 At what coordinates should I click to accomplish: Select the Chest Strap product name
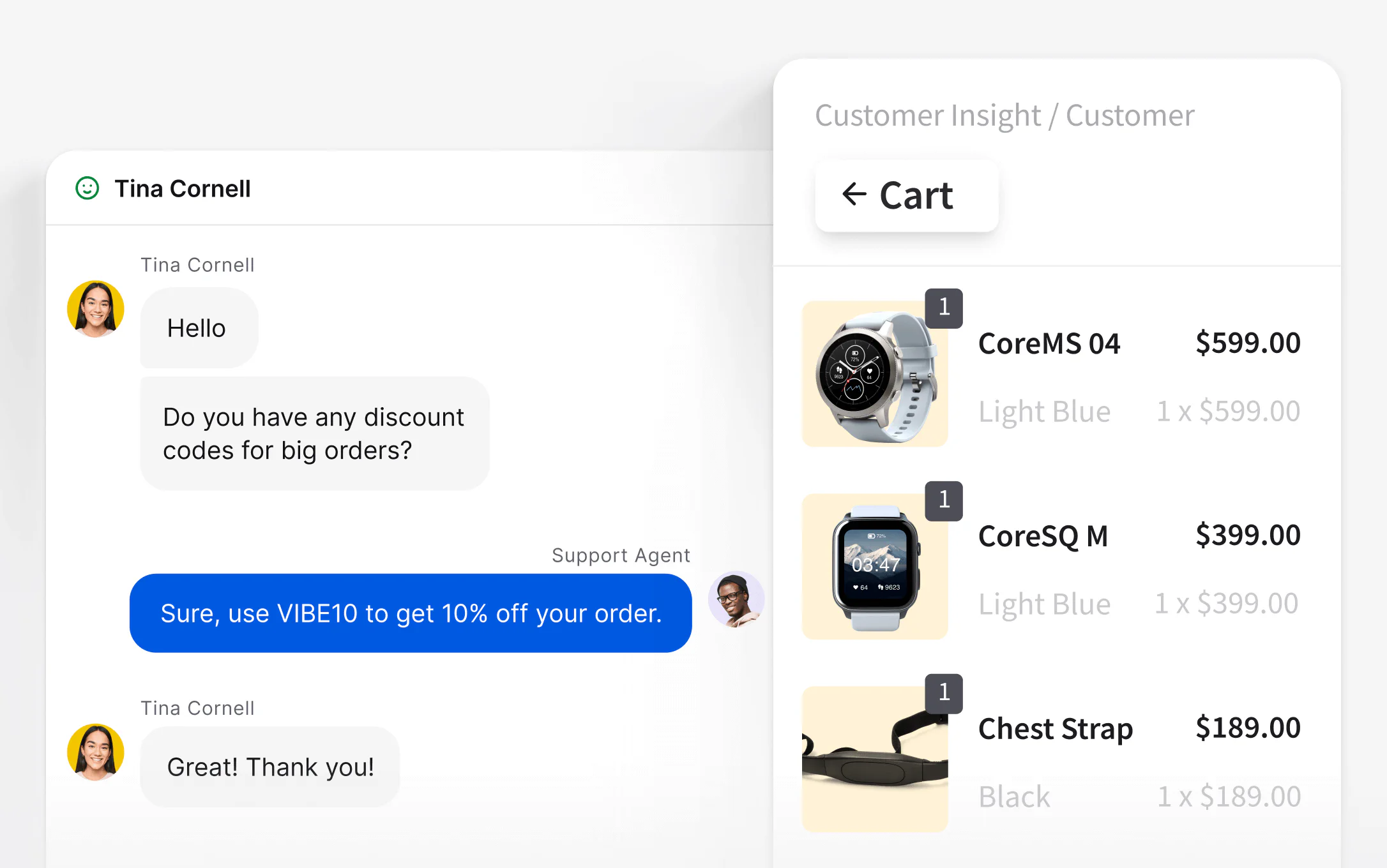(1055, 728)
